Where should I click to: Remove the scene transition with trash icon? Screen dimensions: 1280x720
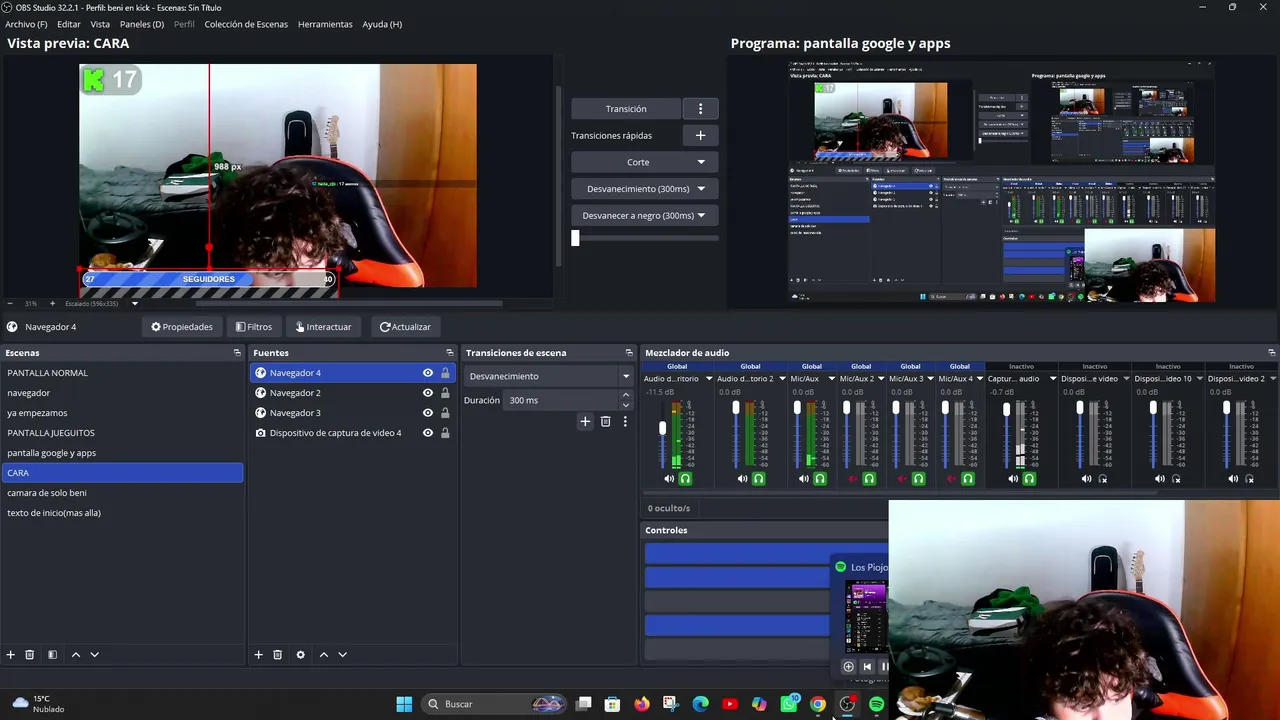coord(605,422)
